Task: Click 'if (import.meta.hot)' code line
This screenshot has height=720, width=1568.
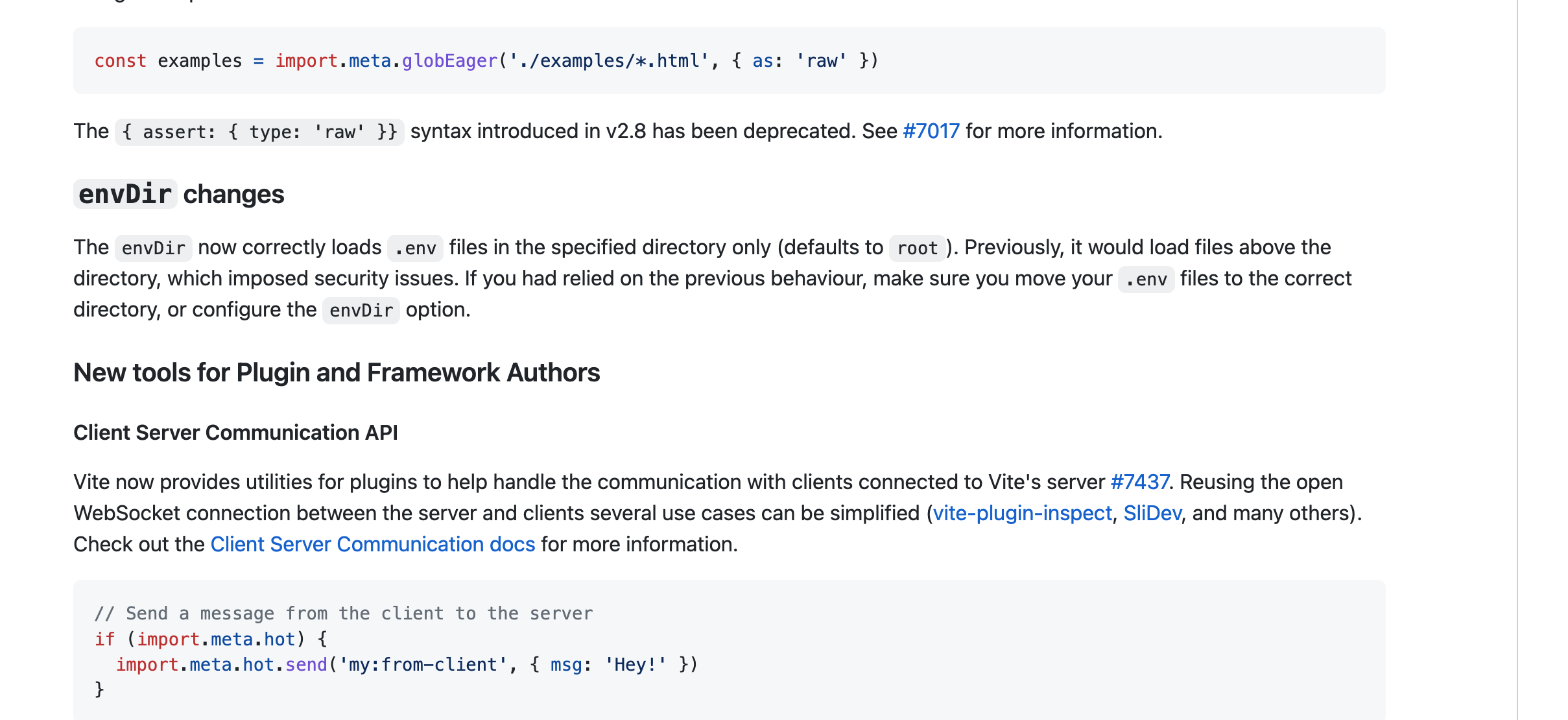Action: click(x=211, y=640)
